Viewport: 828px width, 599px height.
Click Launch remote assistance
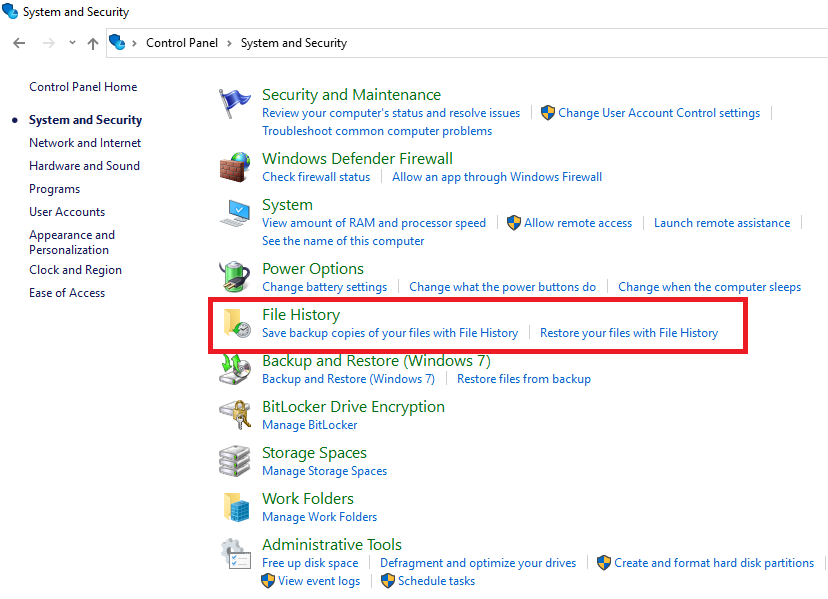(722, 223)
